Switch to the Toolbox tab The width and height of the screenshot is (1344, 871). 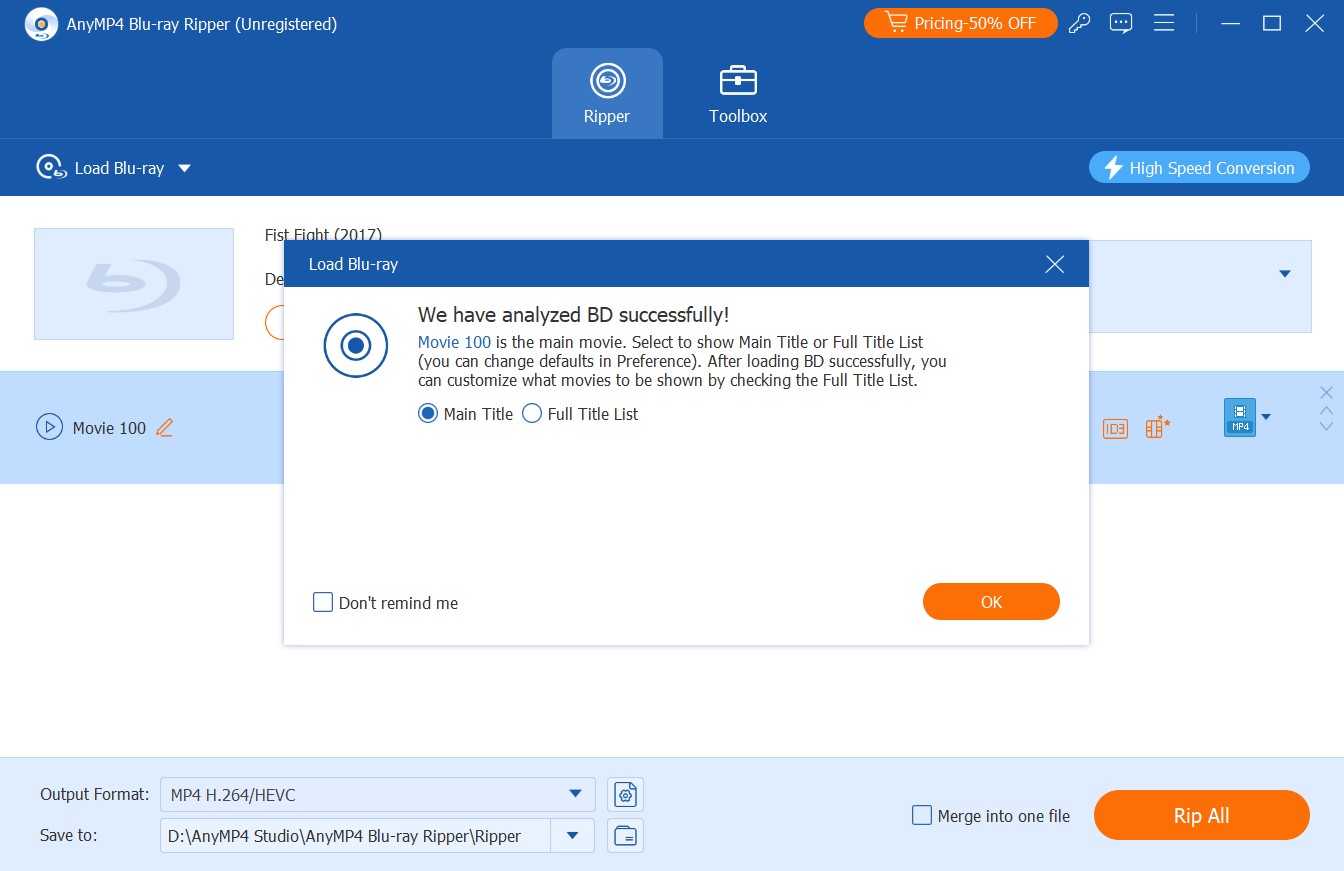737,92
